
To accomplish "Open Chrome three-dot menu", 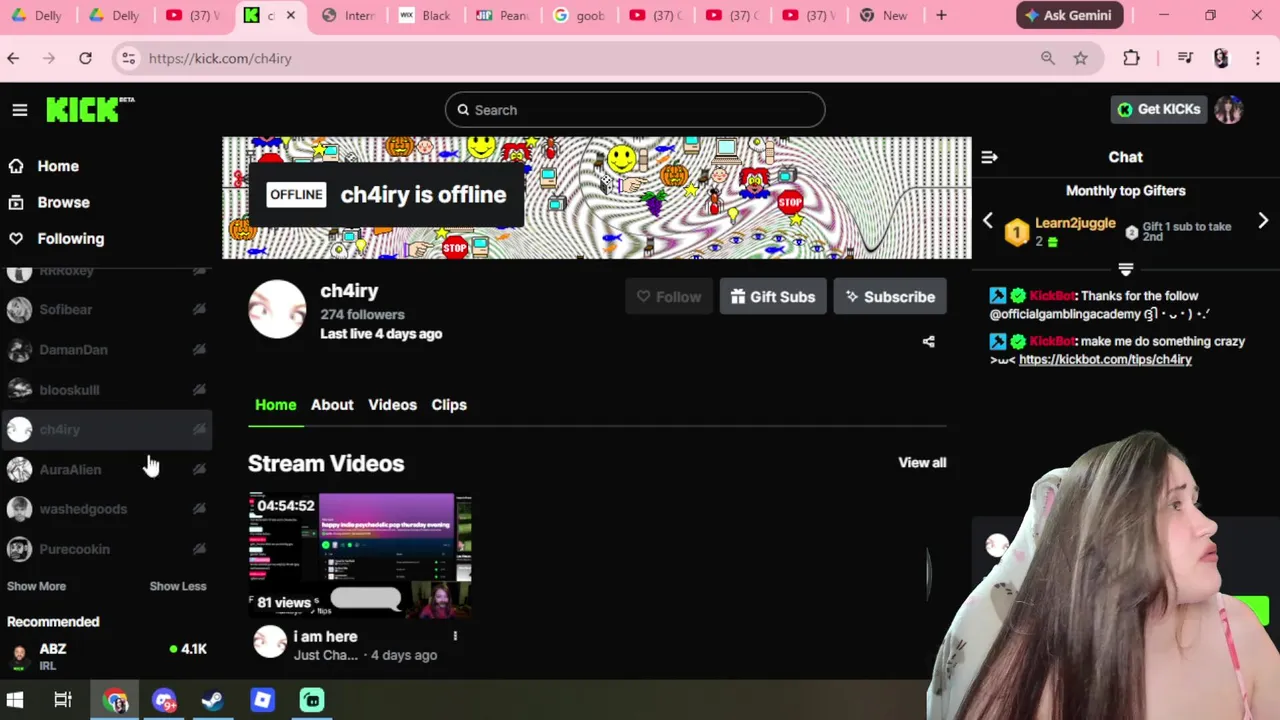I will click(1257, 58).
